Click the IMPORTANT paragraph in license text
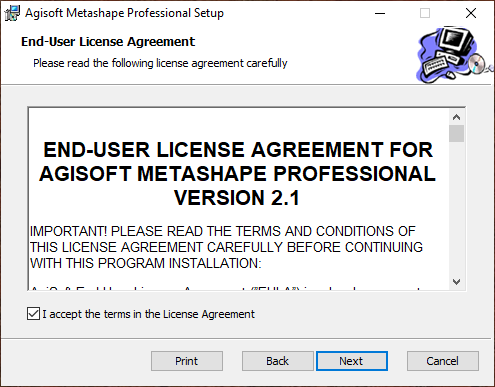495x387 pixels. [x=226, y=247]
